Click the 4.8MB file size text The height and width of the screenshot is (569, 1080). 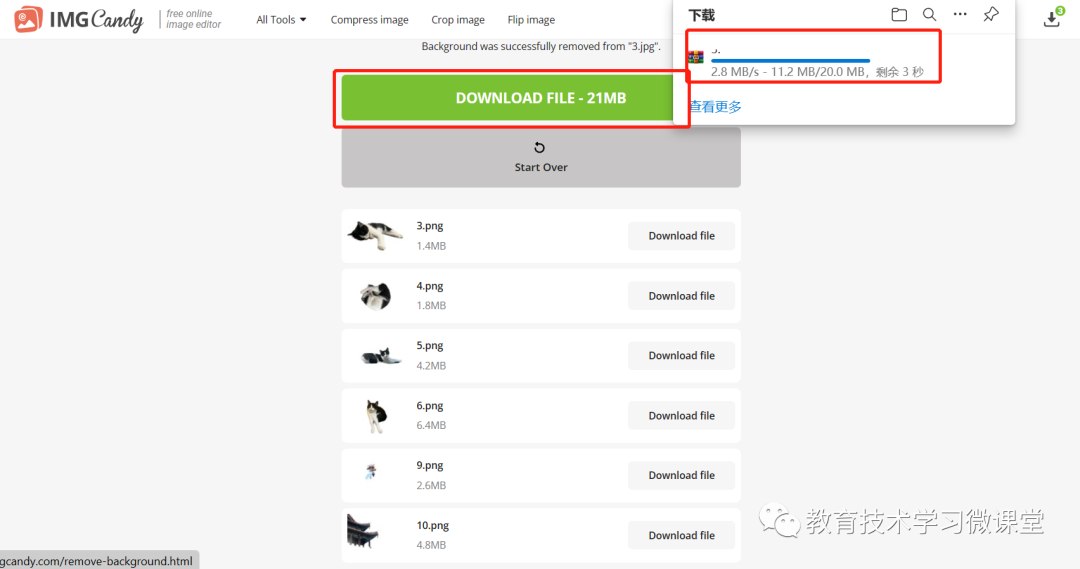[431, 545]
